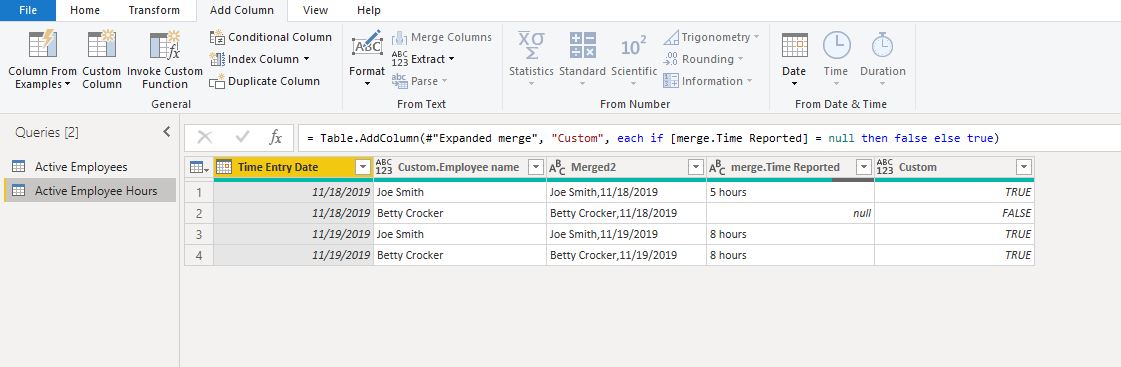Open Custom column filter dropdown

tap(1024, 167)
